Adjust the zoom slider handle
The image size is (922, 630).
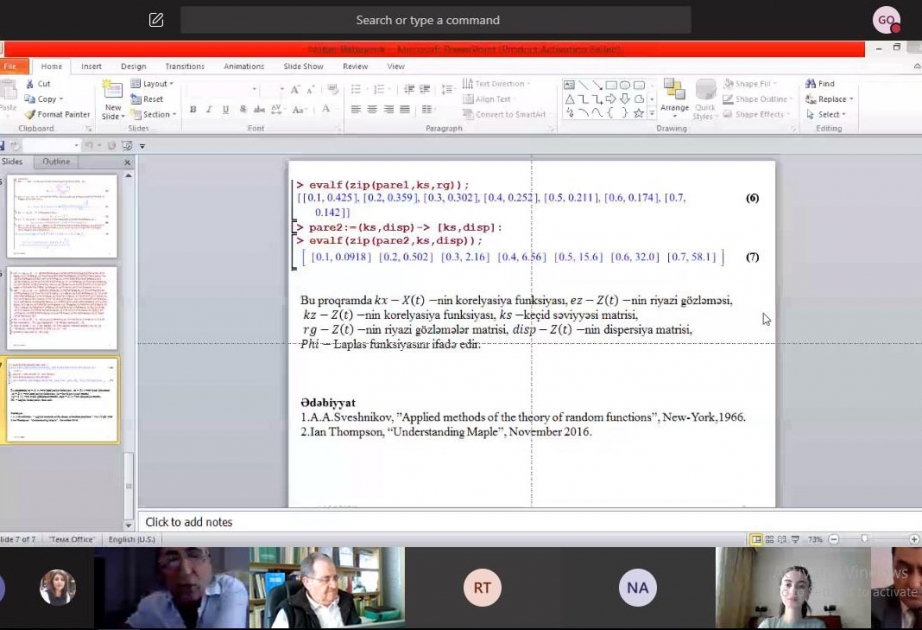click(x=864, y=539)
